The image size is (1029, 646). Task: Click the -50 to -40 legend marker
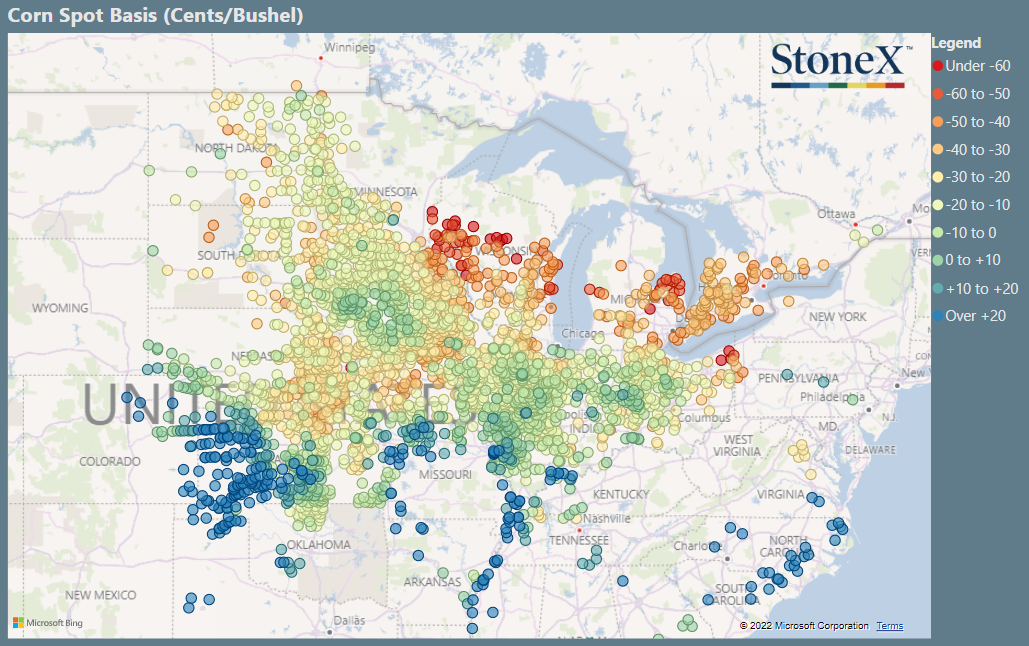coord(938,121)
